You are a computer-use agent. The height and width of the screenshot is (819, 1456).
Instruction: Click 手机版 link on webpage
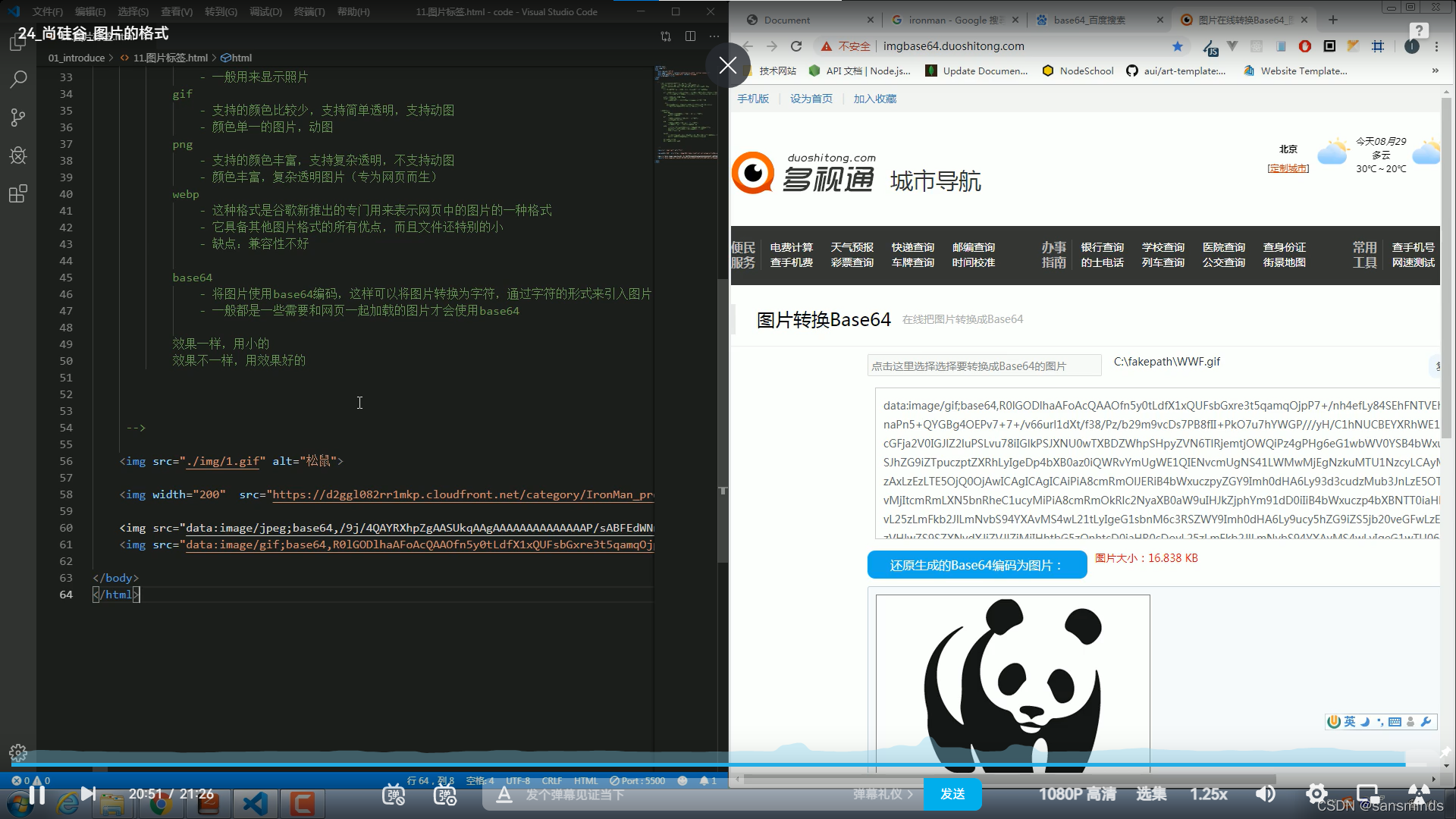753,99
